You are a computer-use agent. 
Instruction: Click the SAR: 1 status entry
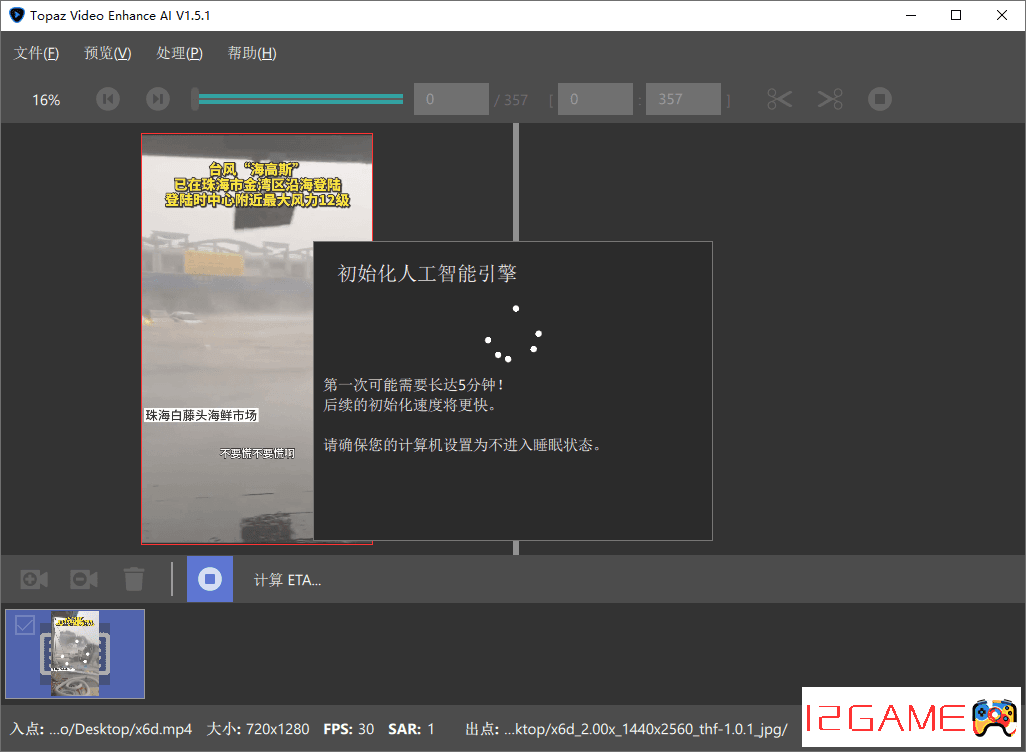(x=411, y=729)
